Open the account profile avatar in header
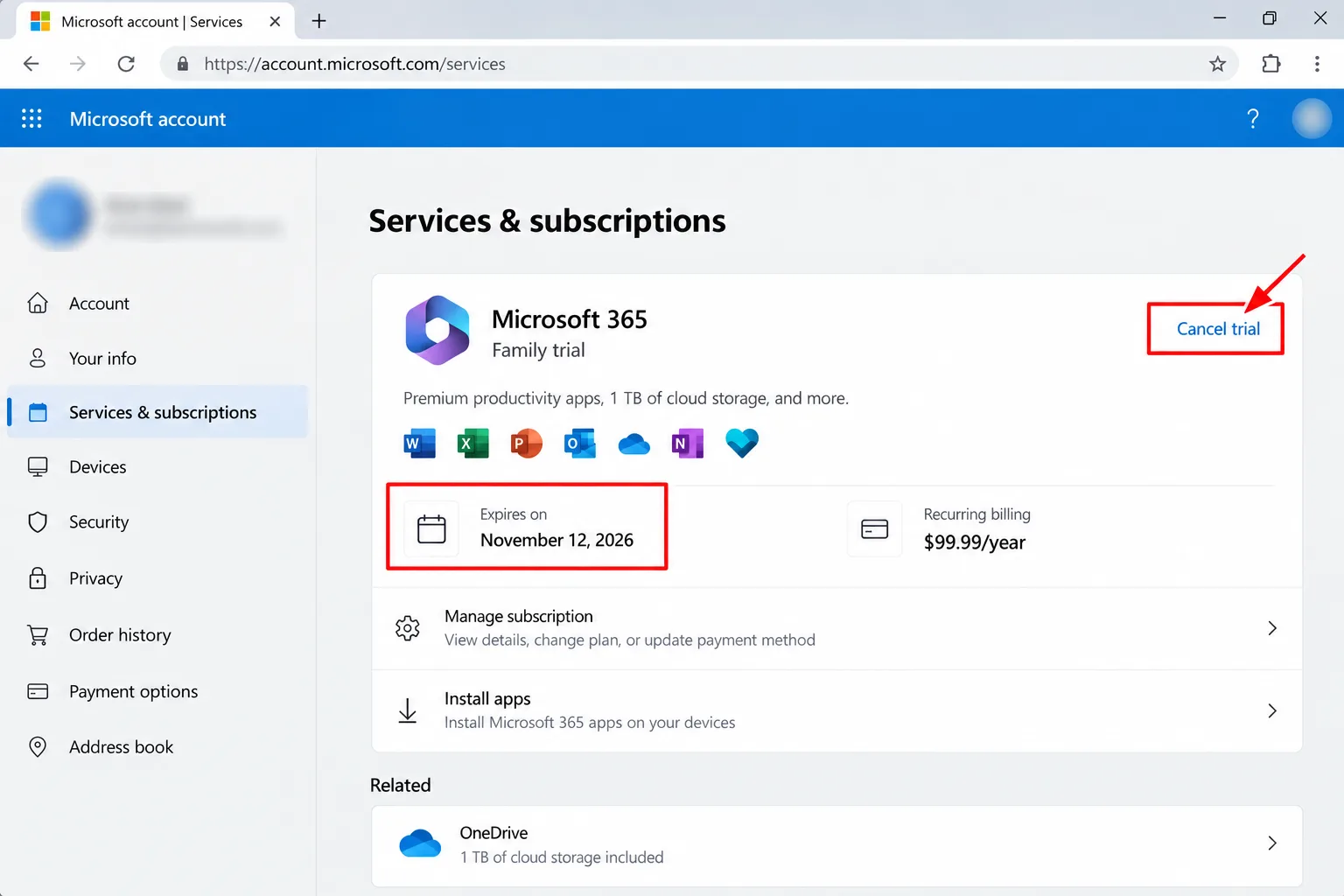The image size is (1344, 896). [1312, 118]
